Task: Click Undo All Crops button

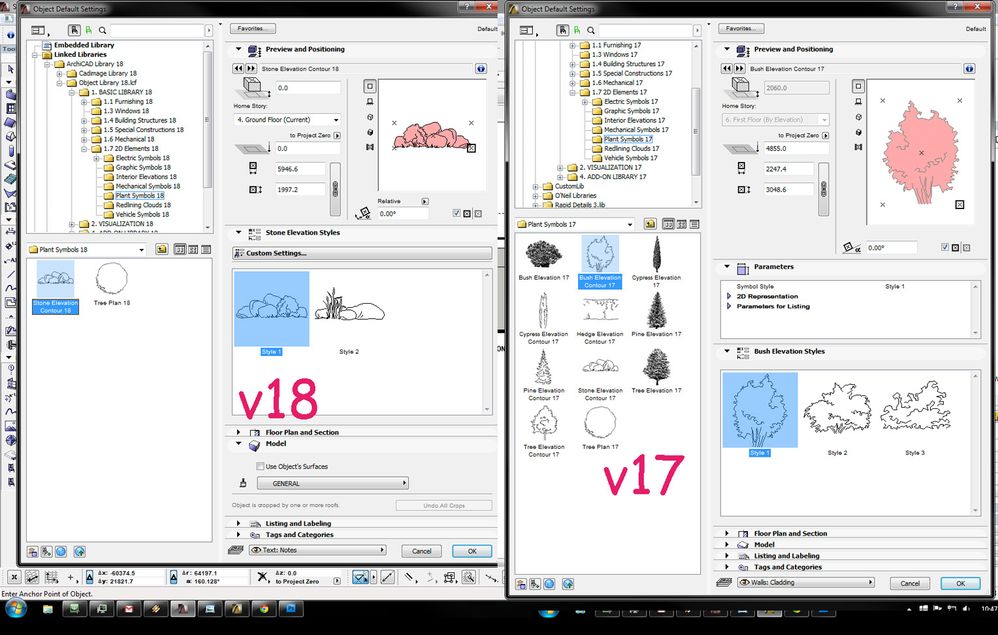Action: coord(444,505)
